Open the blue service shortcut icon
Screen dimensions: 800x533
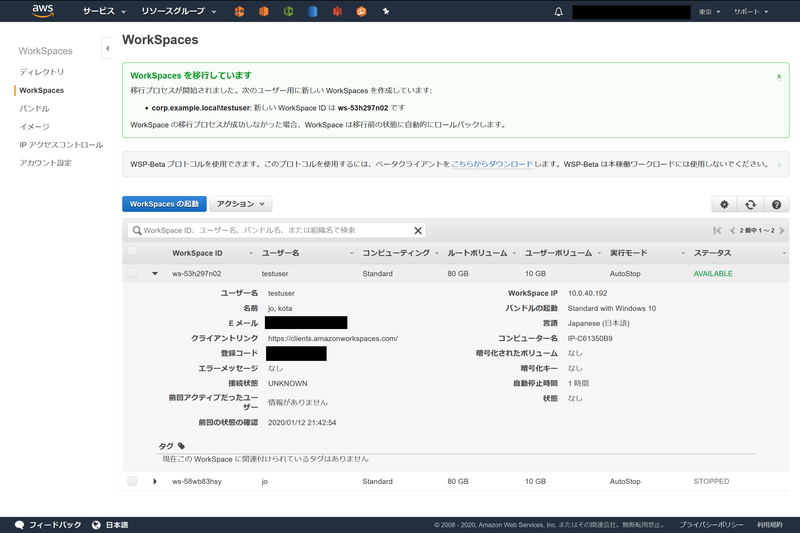coord(313,11)
